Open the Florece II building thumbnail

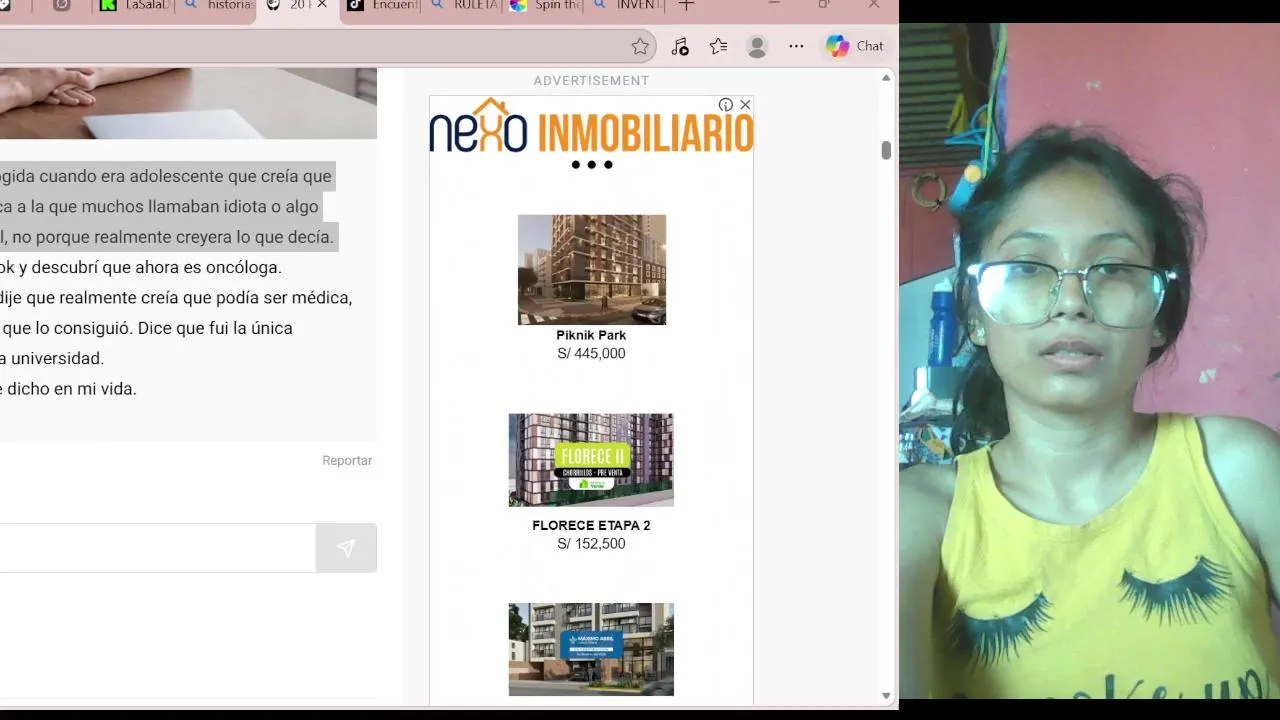[591, 460]
